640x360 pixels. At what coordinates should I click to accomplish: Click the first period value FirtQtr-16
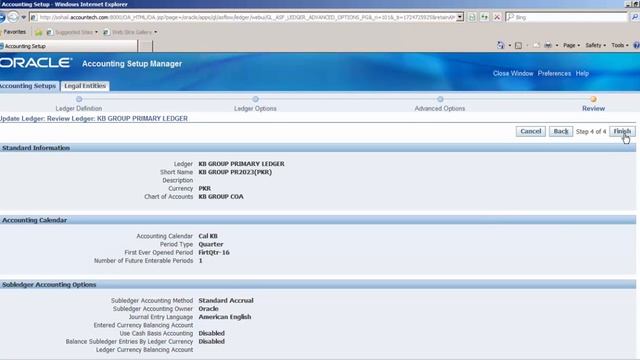pyautogui.click(x=214, y=252)
